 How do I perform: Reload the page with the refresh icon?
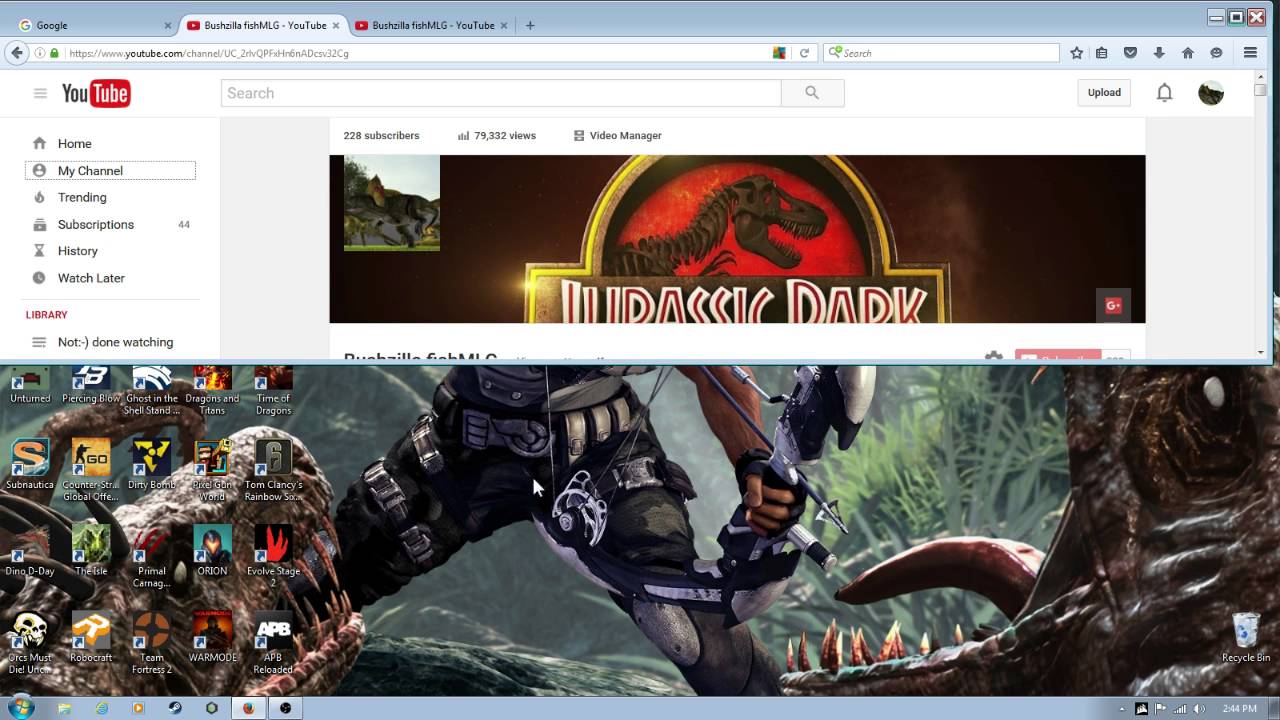804,53
